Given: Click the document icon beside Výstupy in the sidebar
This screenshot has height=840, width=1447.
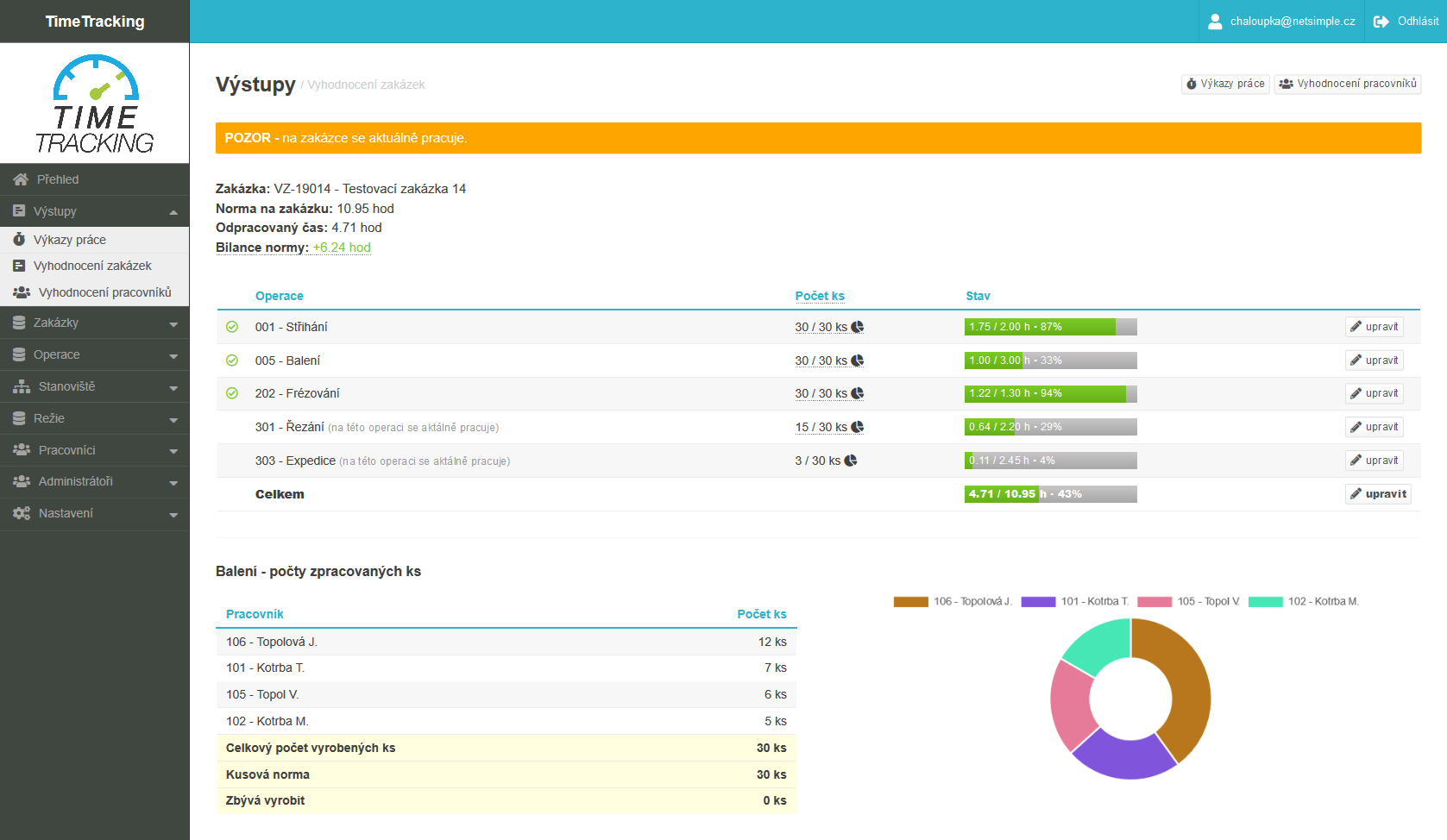Looking at the screenshot, I should 19,210.
